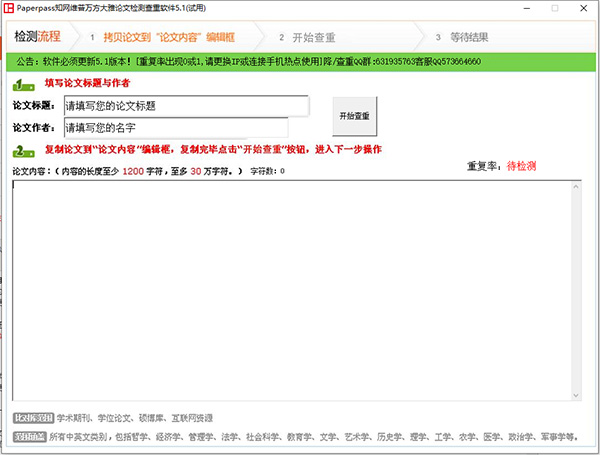Select step 2 开始查重 in the workflow bar

pos(307,38)
